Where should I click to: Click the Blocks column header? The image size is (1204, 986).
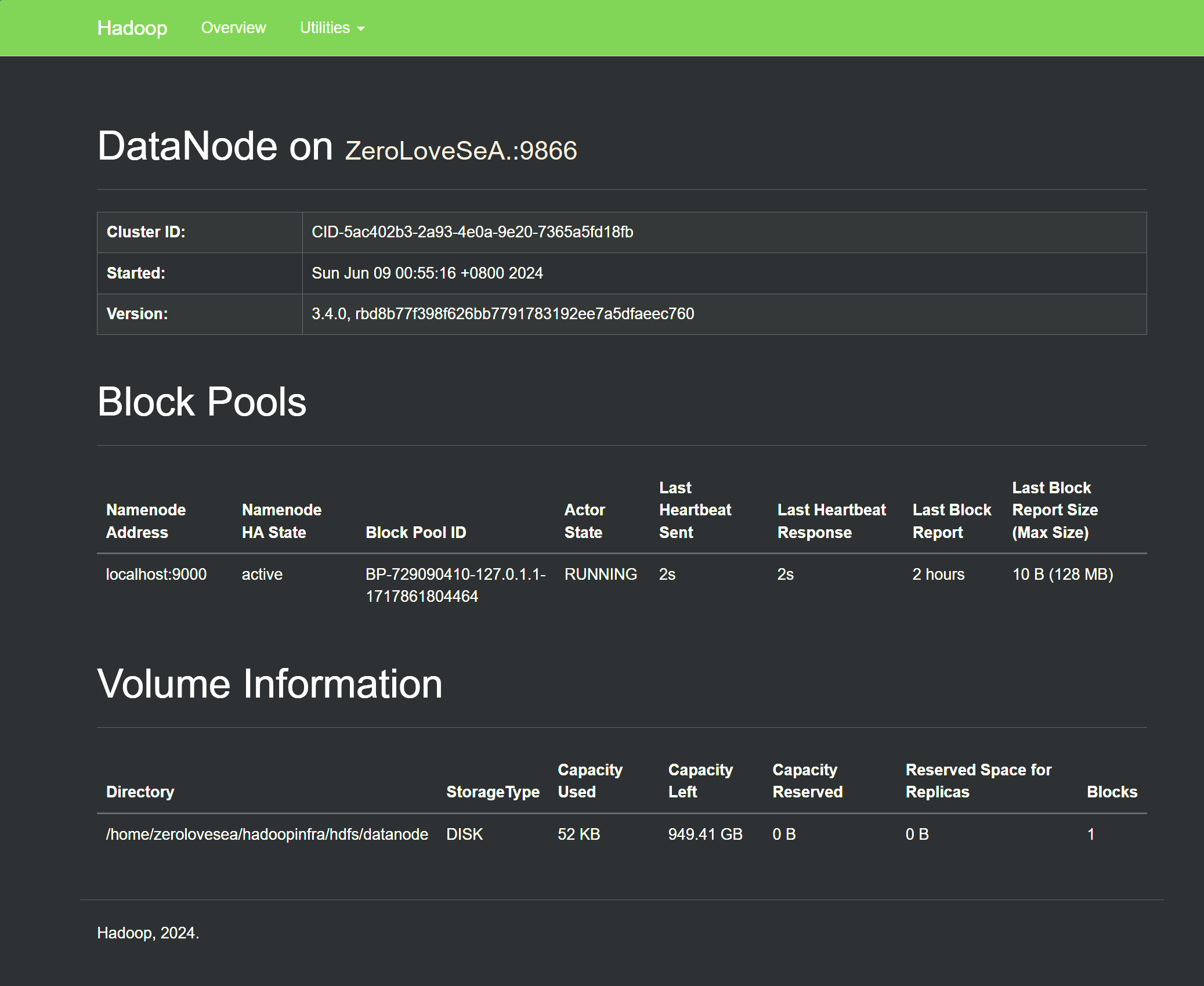point(1112,792)
